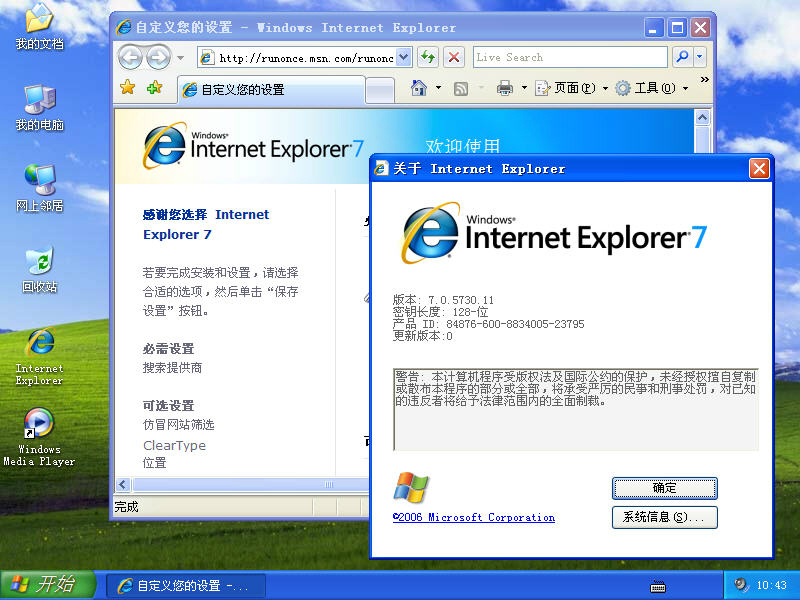The image size is (800, 600).
Task: Add current page to Favorites
Action: (x=154, y=87)
